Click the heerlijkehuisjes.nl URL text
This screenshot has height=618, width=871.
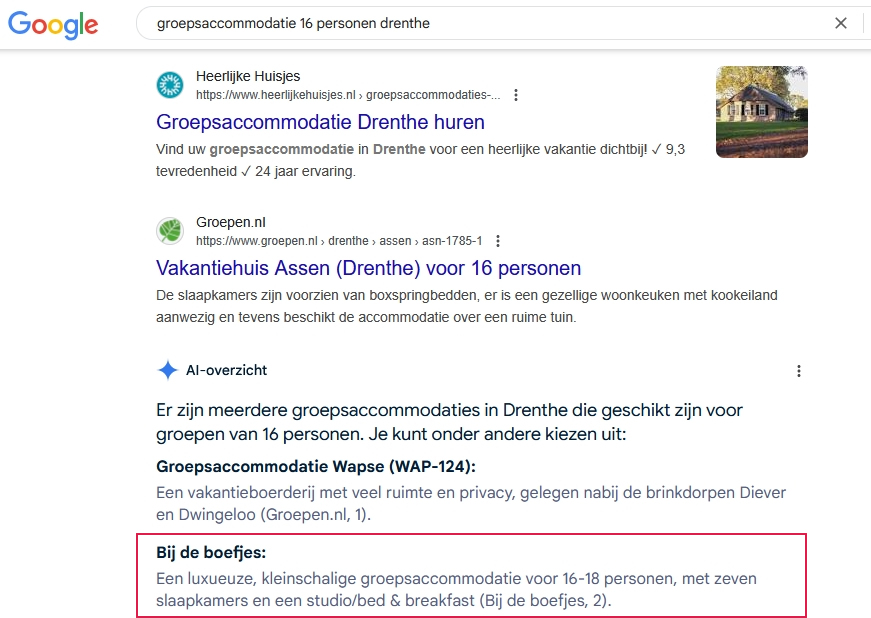point(348,95)
